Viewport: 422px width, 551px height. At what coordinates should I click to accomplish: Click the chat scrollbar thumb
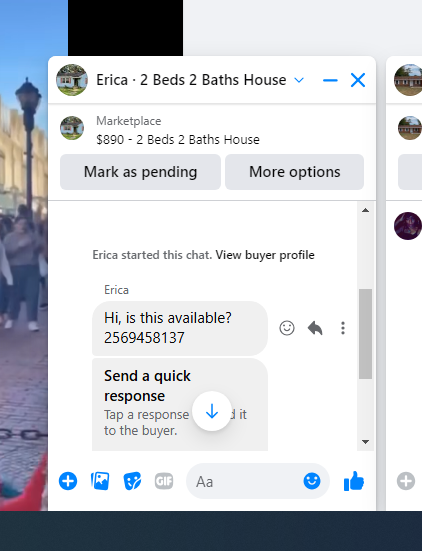(x=365, y=334)
